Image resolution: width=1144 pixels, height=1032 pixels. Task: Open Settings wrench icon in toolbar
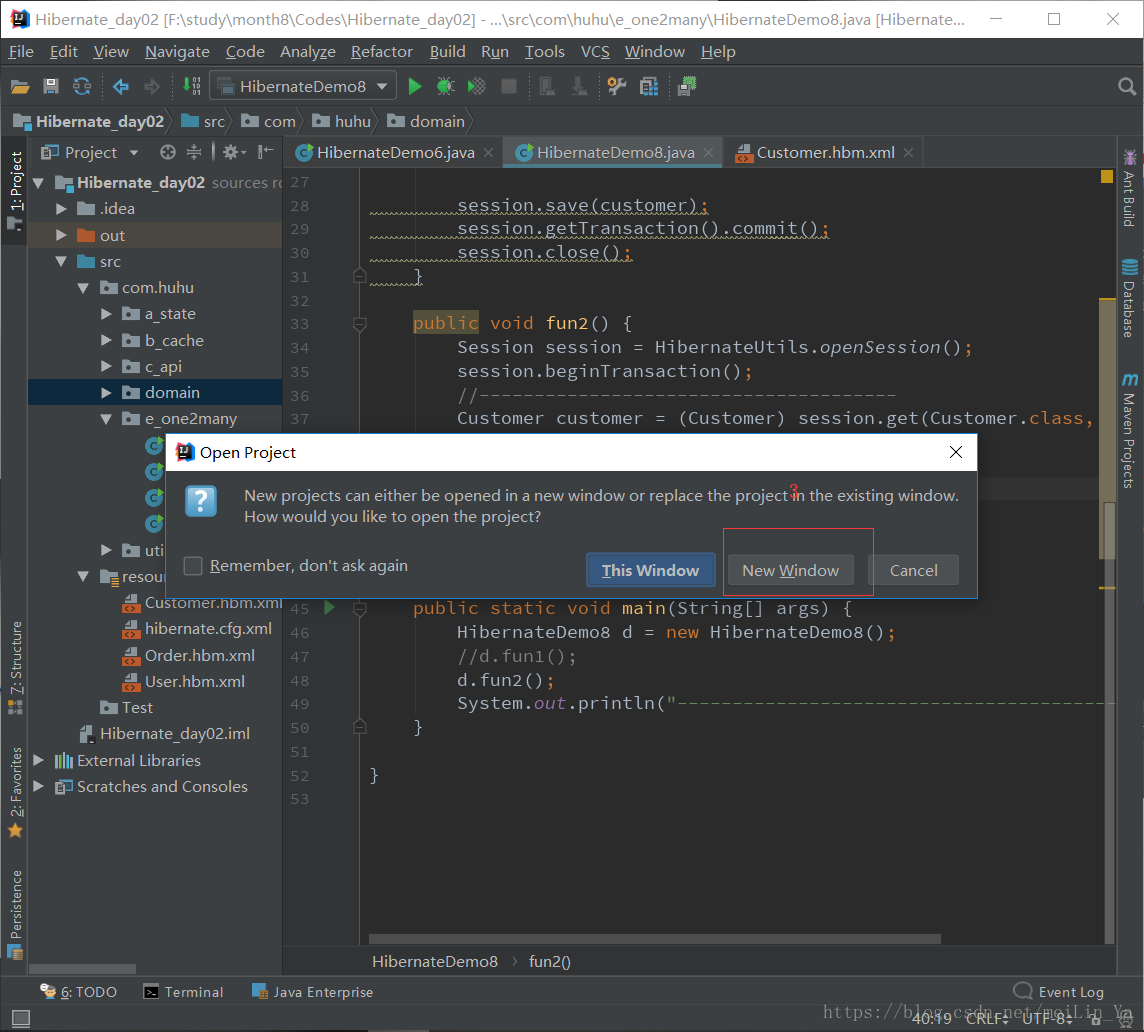click(617, 86)
